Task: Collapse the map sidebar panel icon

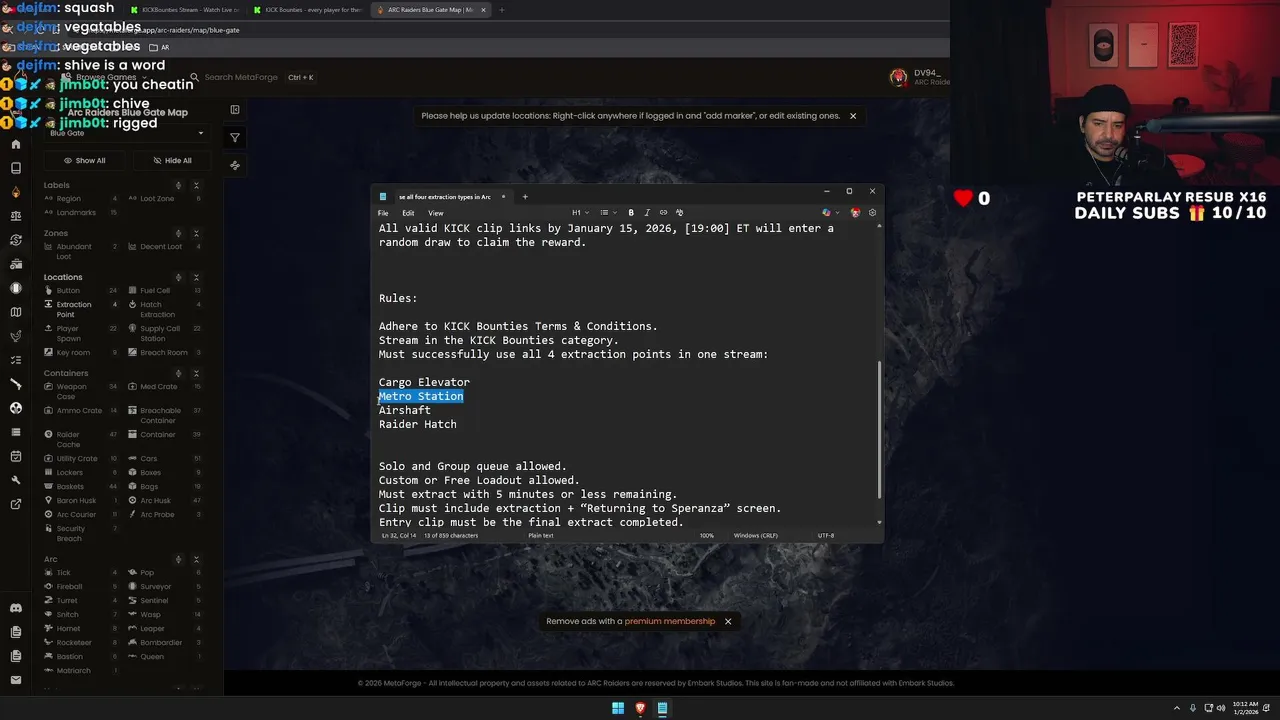Action: point(235,109)
